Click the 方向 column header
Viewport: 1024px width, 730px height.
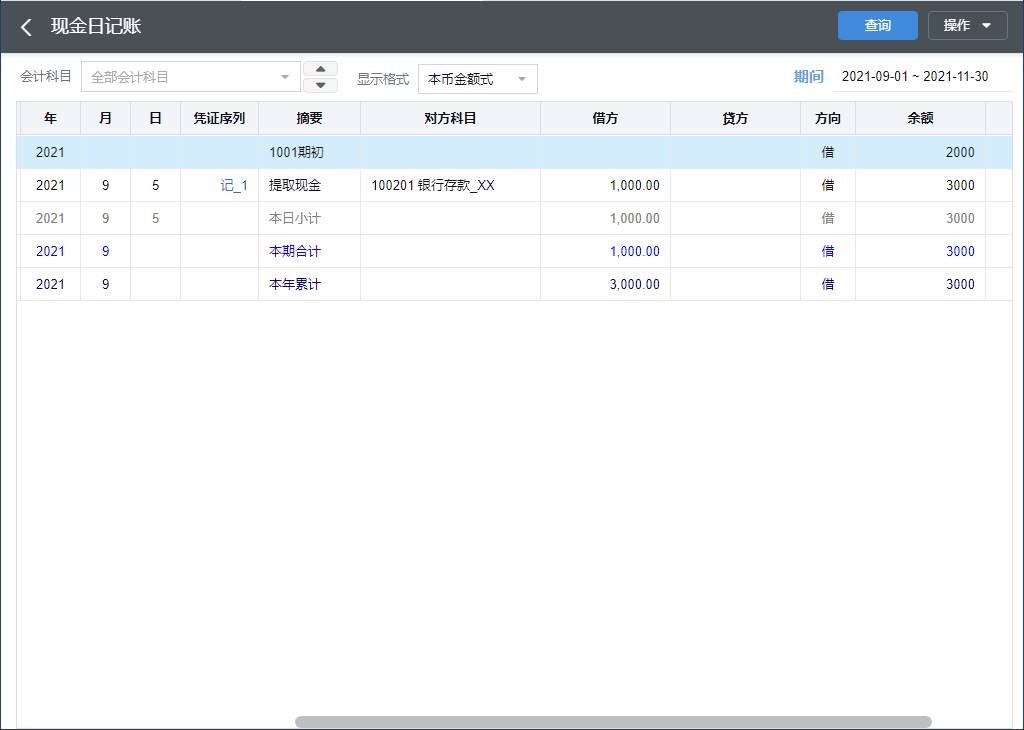click(x=828, y=118)
